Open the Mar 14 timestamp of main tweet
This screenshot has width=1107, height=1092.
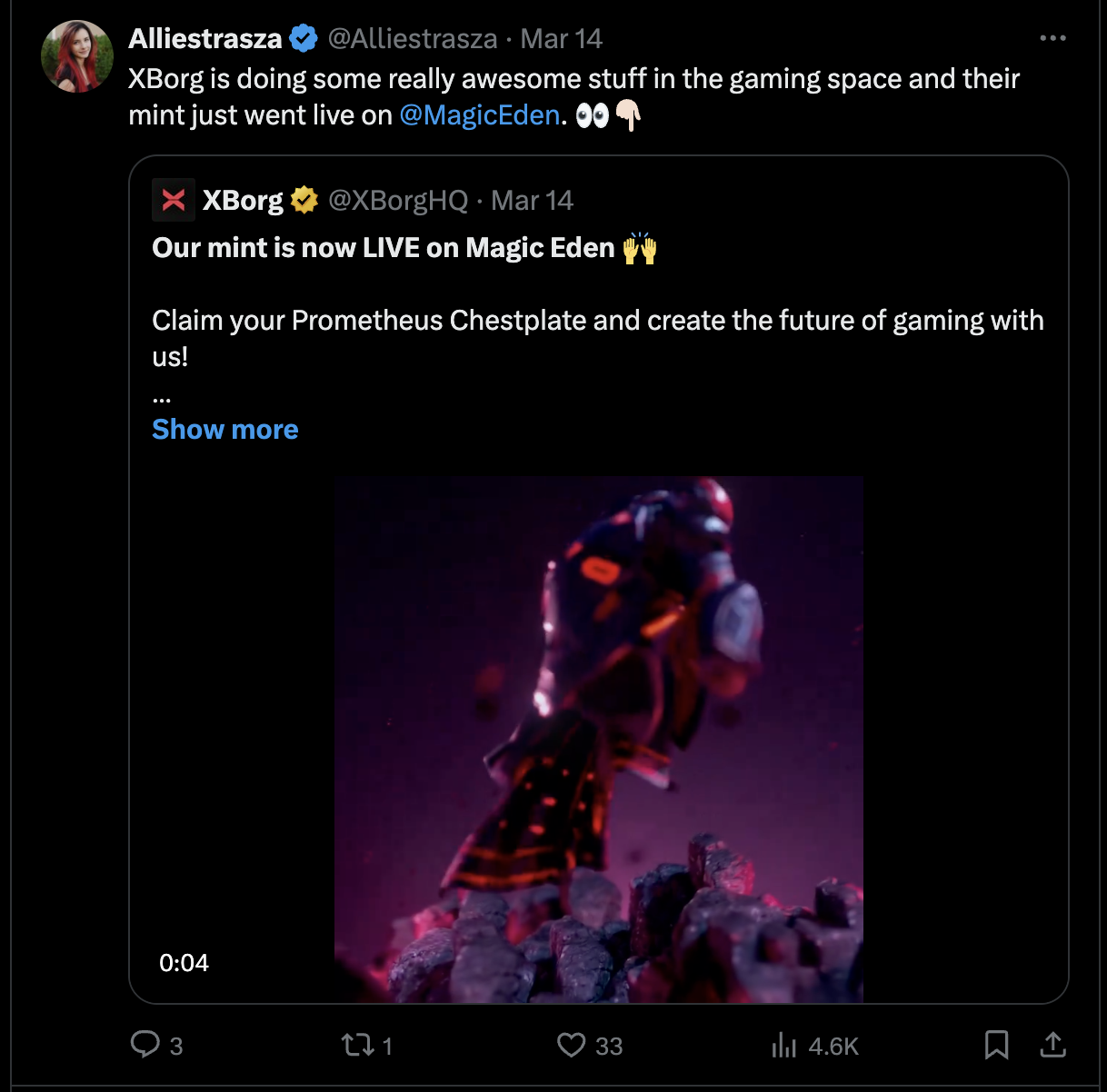(x=561, y=38)
